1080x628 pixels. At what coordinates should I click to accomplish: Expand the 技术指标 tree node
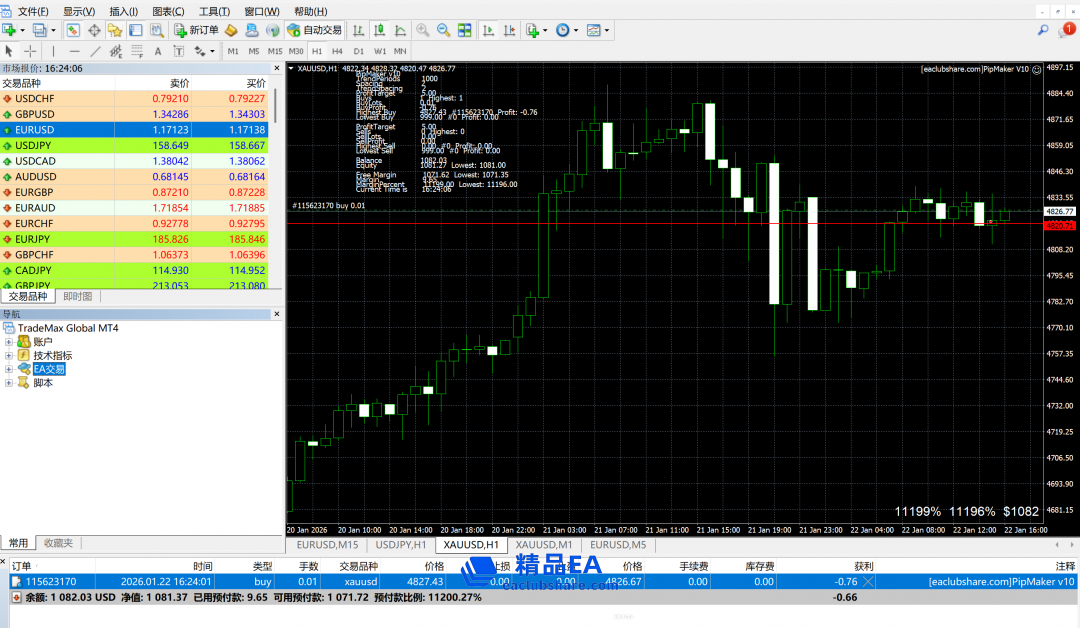tap(9, 356)
